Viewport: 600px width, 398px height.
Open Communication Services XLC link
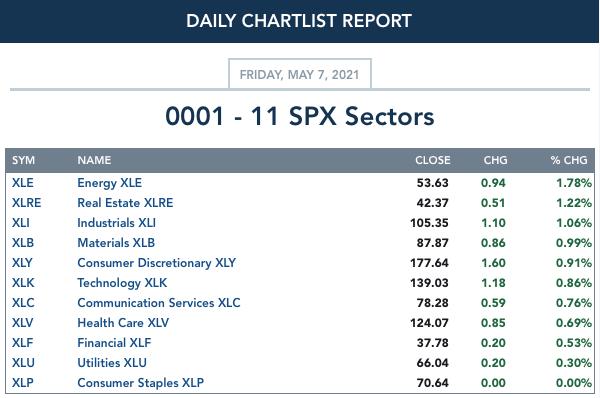click(159, 303)
